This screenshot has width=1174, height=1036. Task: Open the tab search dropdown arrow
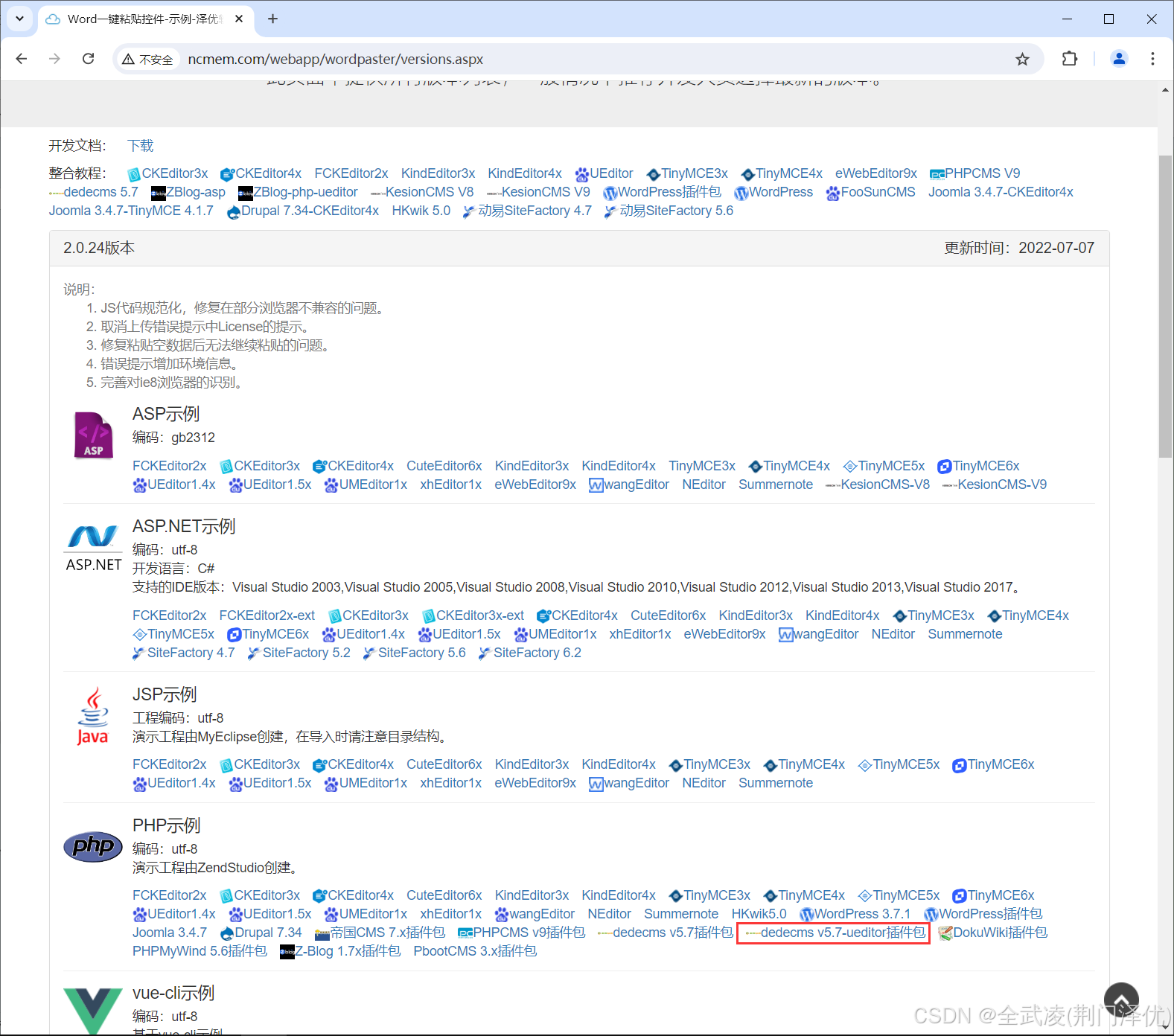pos(20,19)
